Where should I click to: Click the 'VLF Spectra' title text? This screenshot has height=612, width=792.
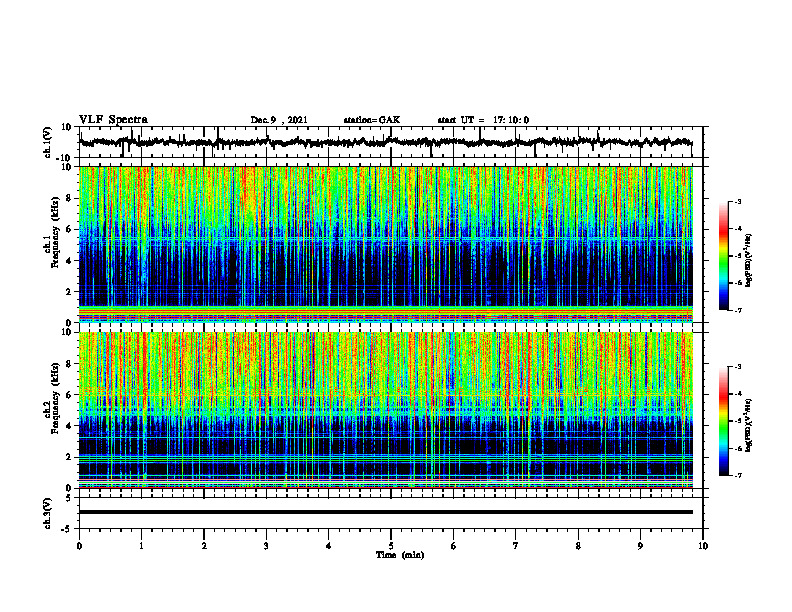click(113, 120)
